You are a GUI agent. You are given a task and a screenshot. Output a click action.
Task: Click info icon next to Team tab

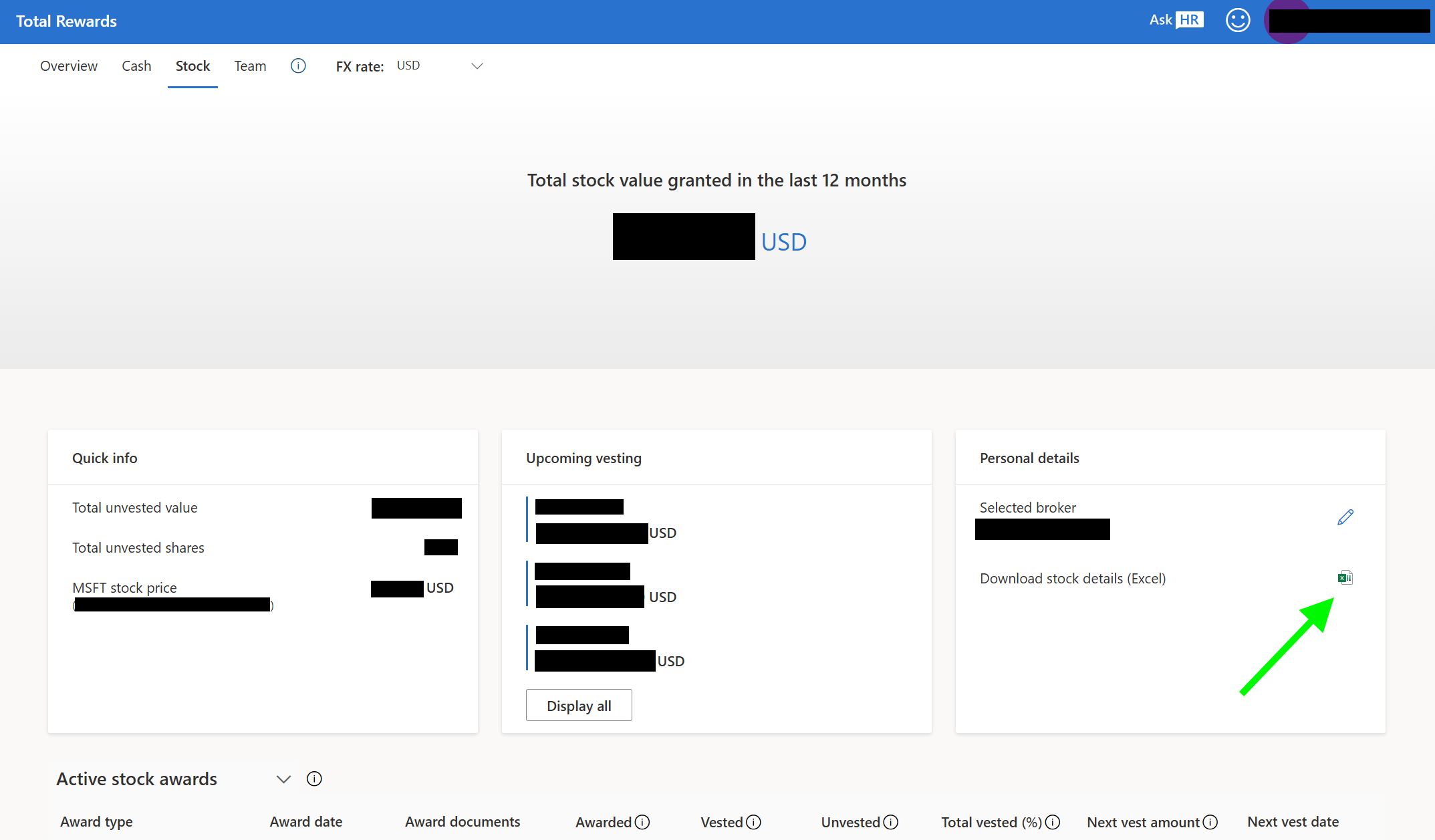(298, 65)
